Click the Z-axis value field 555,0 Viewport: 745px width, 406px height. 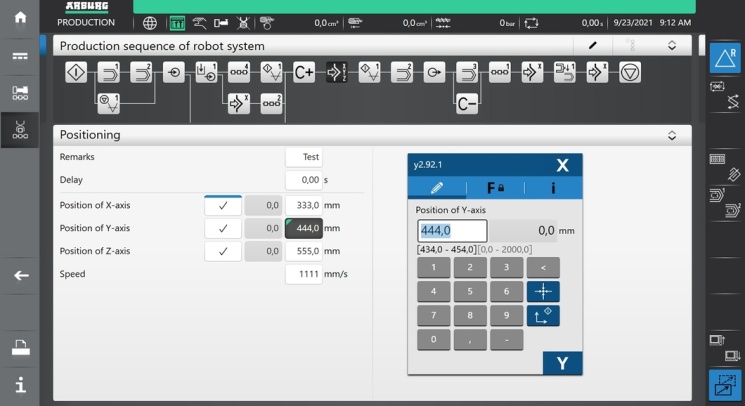click(x=304, y=251)
